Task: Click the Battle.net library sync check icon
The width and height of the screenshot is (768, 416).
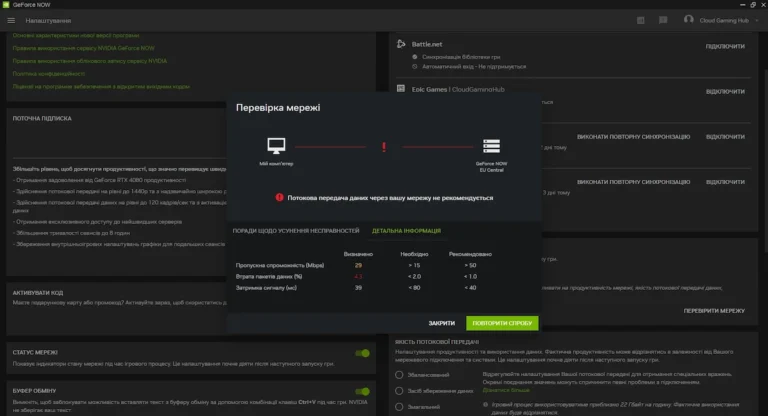Action: click(x=415, y=57)
